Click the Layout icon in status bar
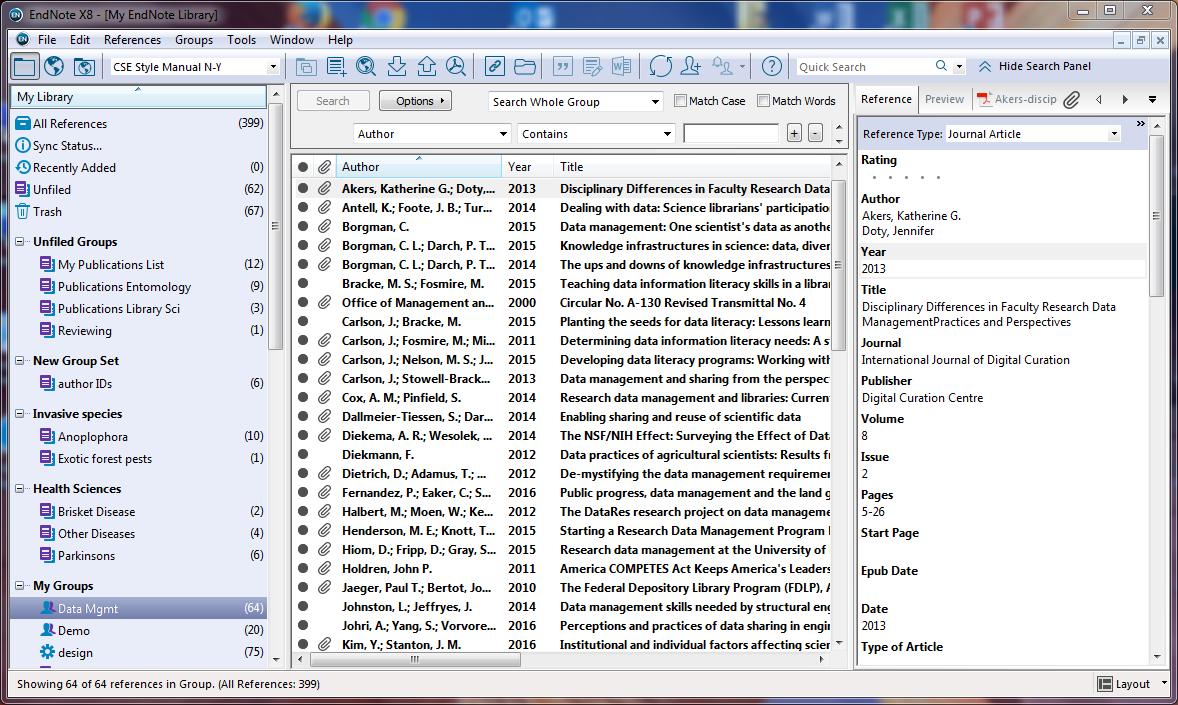 click(1105, 684)
